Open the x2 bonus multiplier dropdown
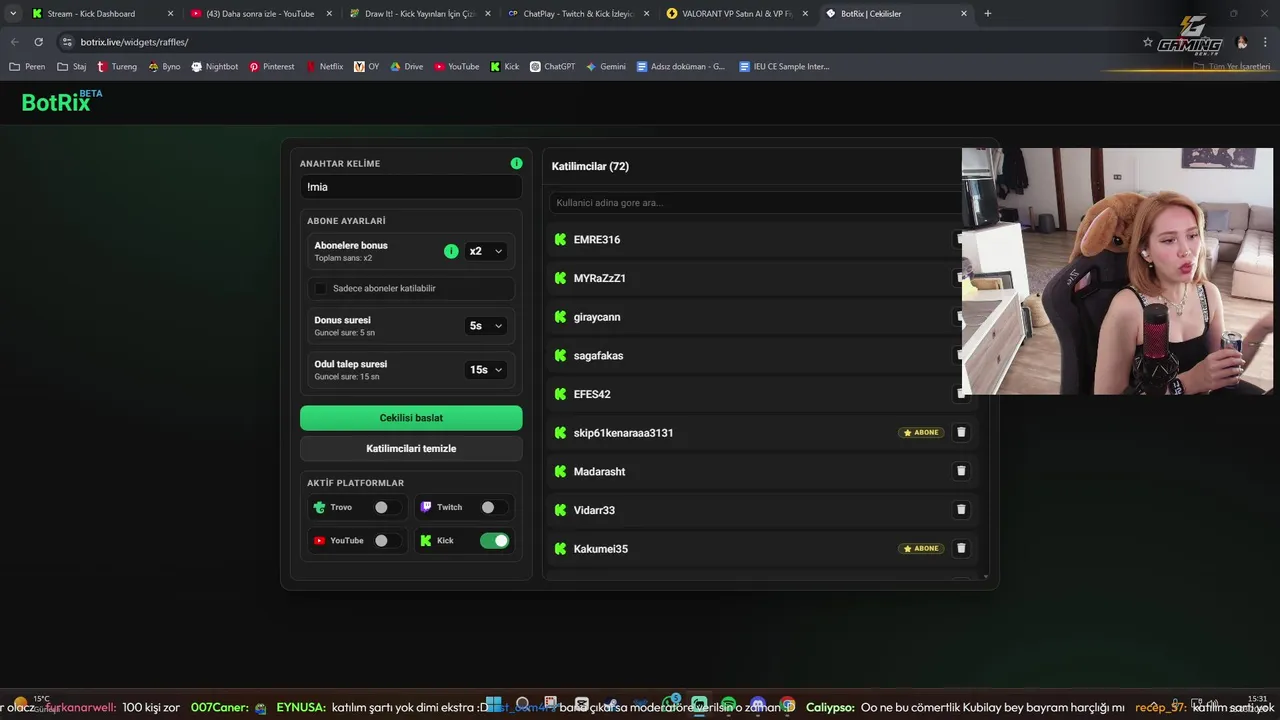Viewport: 1280px width, 720px height. pos(486,251)
